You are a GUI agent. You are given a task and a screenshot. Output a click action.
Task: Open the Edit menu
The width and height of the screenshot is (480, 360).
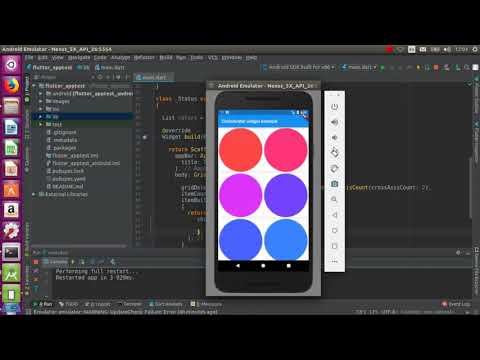(42, 58)
